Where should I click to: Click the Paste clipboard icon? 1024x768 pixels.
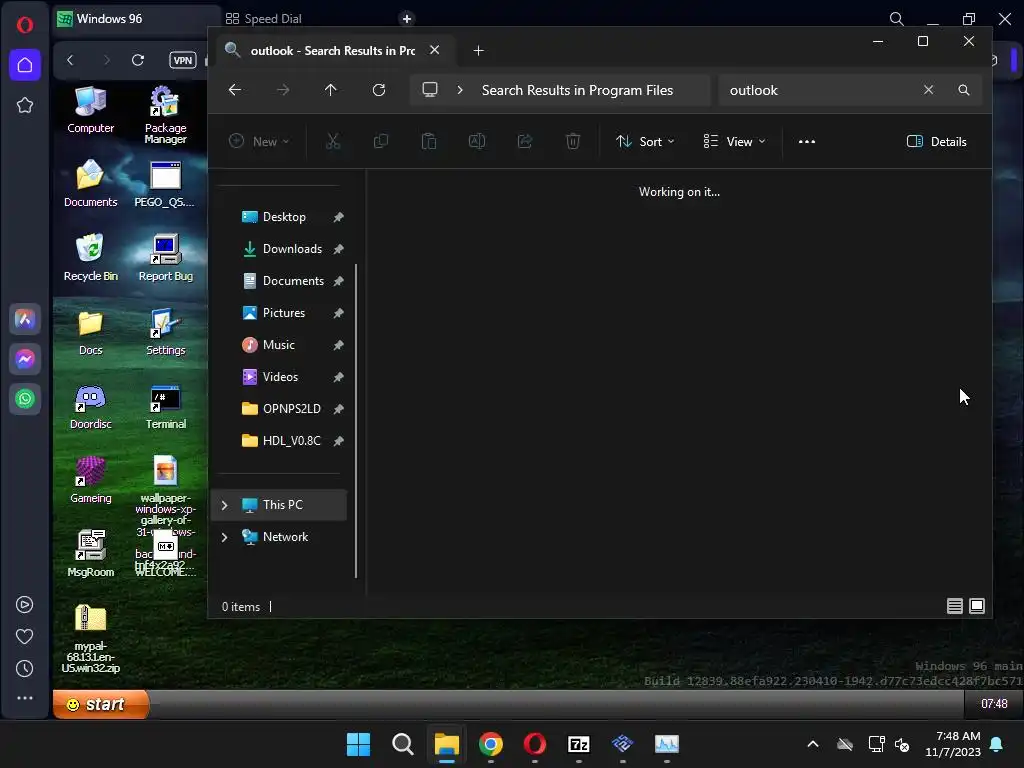429,141
